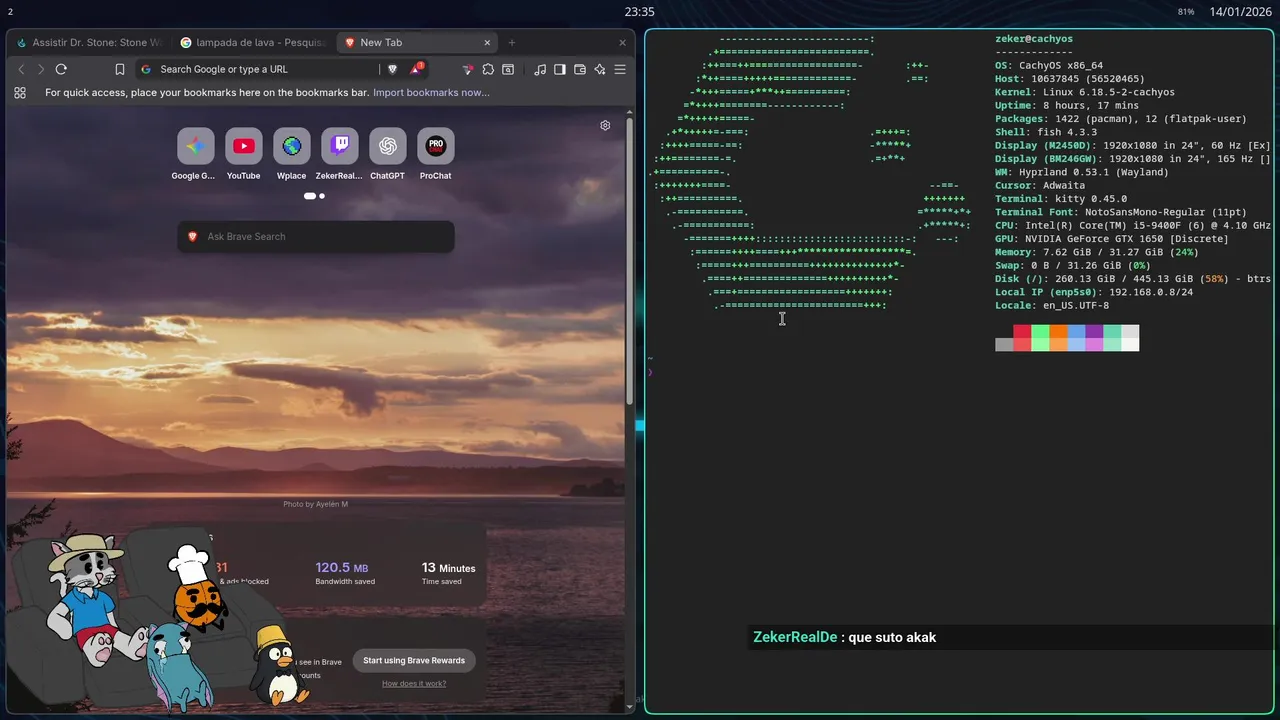Open the YouTube shortcut tile
The image size is (1280, 720).
point(243,154)
